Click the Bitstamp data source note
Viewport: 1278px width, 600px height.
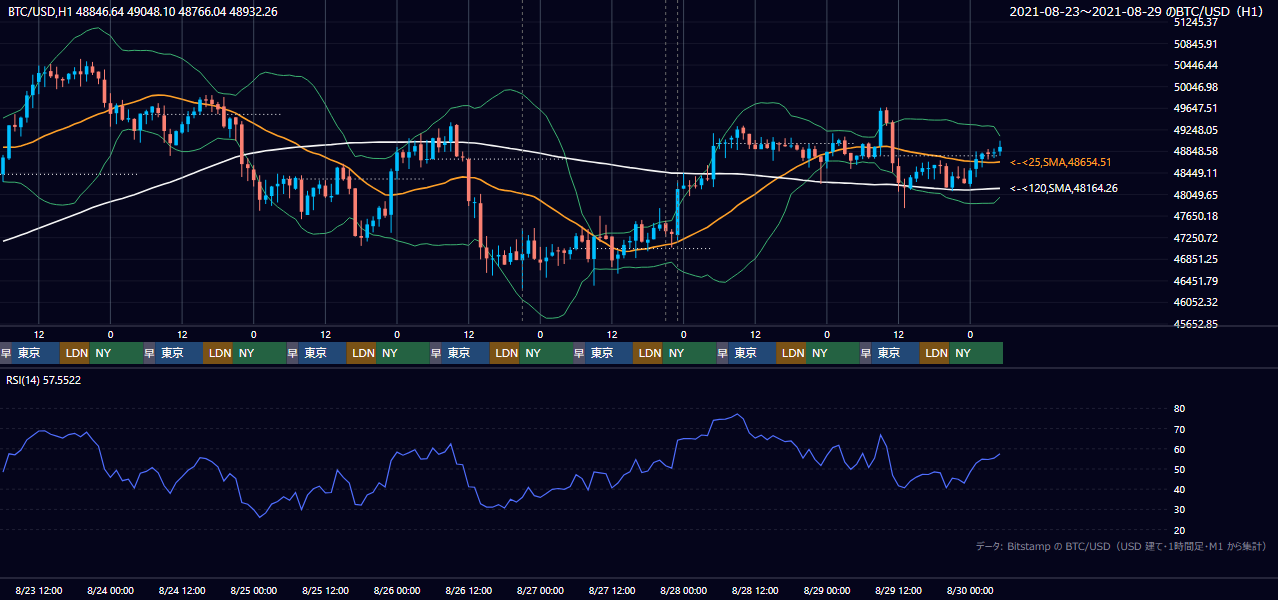[1120, 546]
